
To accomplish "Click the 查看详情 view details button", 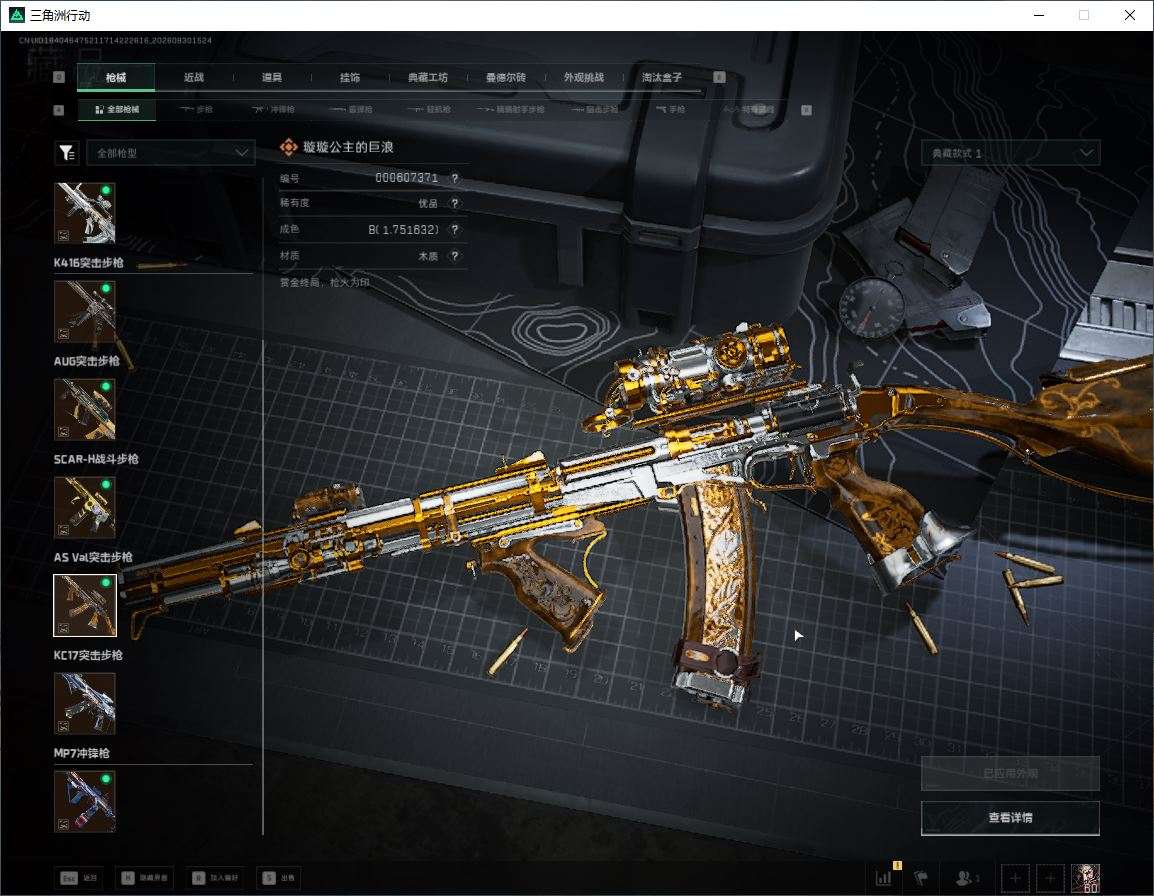I will [1010, 818].
